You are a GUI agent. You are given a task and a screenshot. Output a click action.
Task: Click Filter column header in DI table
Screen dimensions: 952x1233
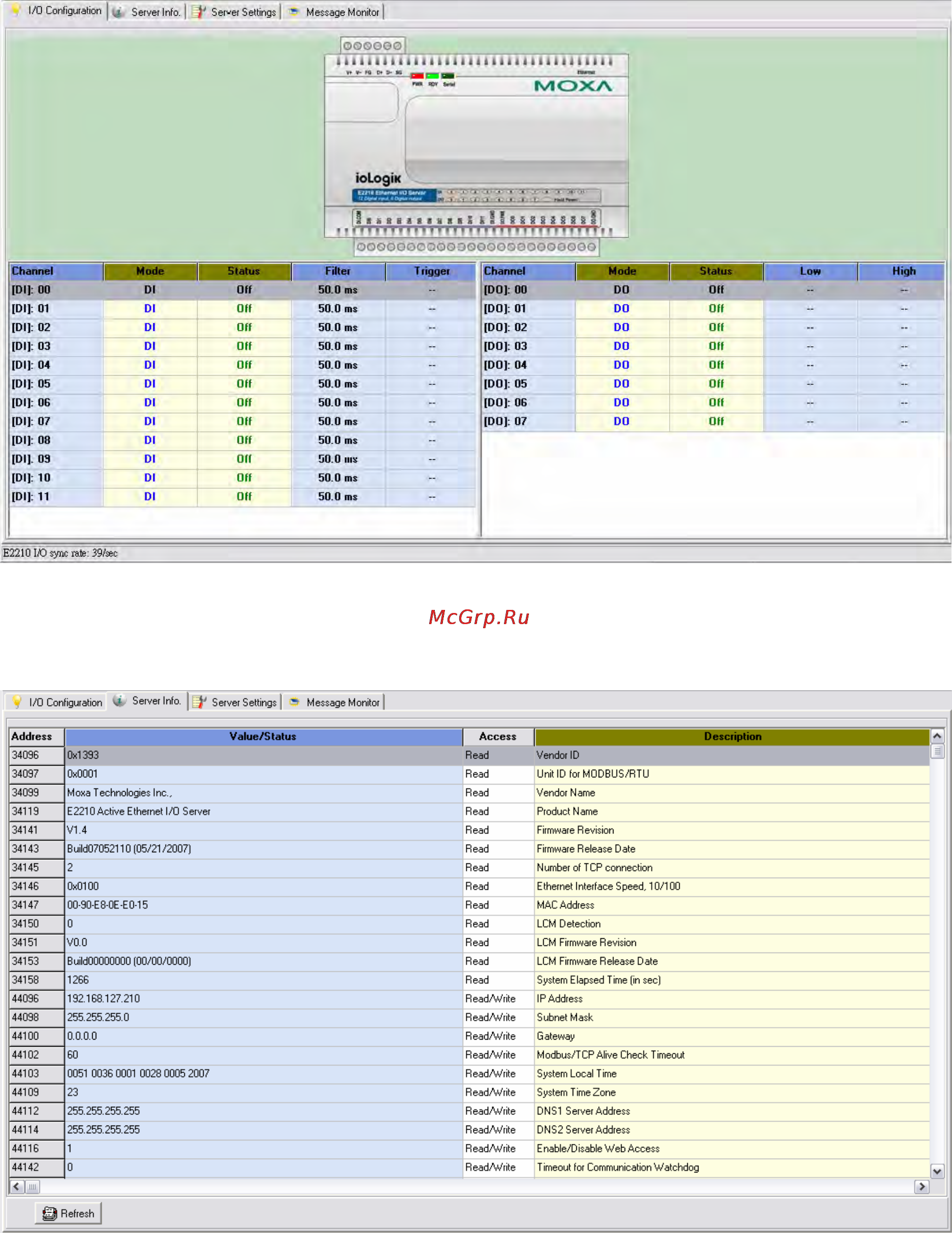pyautogui.click(x=338, y=271)
